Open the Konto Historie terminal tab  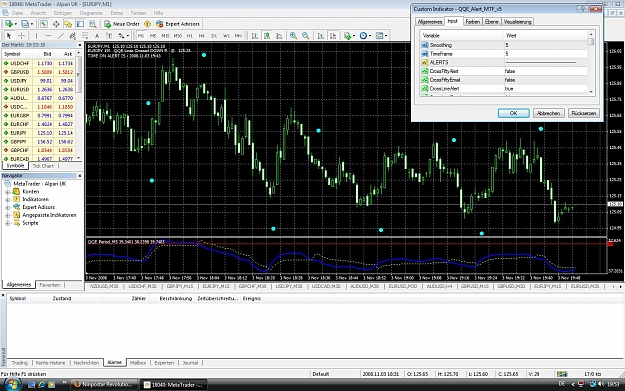(50, 363)
